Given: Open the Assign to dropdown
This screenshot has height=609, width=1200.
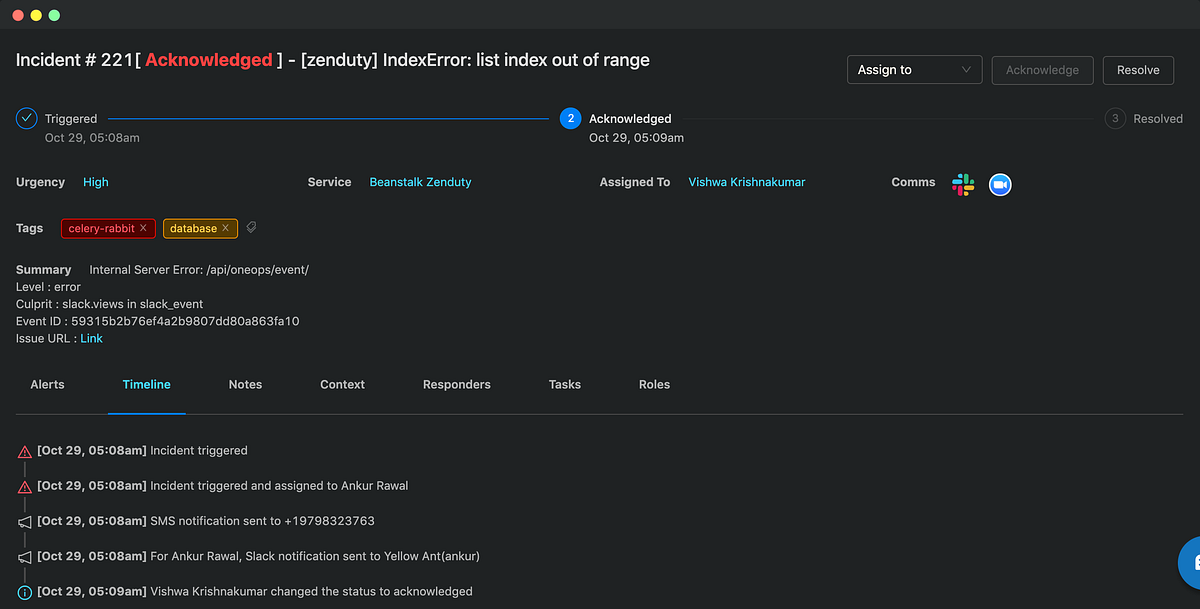Looking at the screenshot, I should pos(913,69).
